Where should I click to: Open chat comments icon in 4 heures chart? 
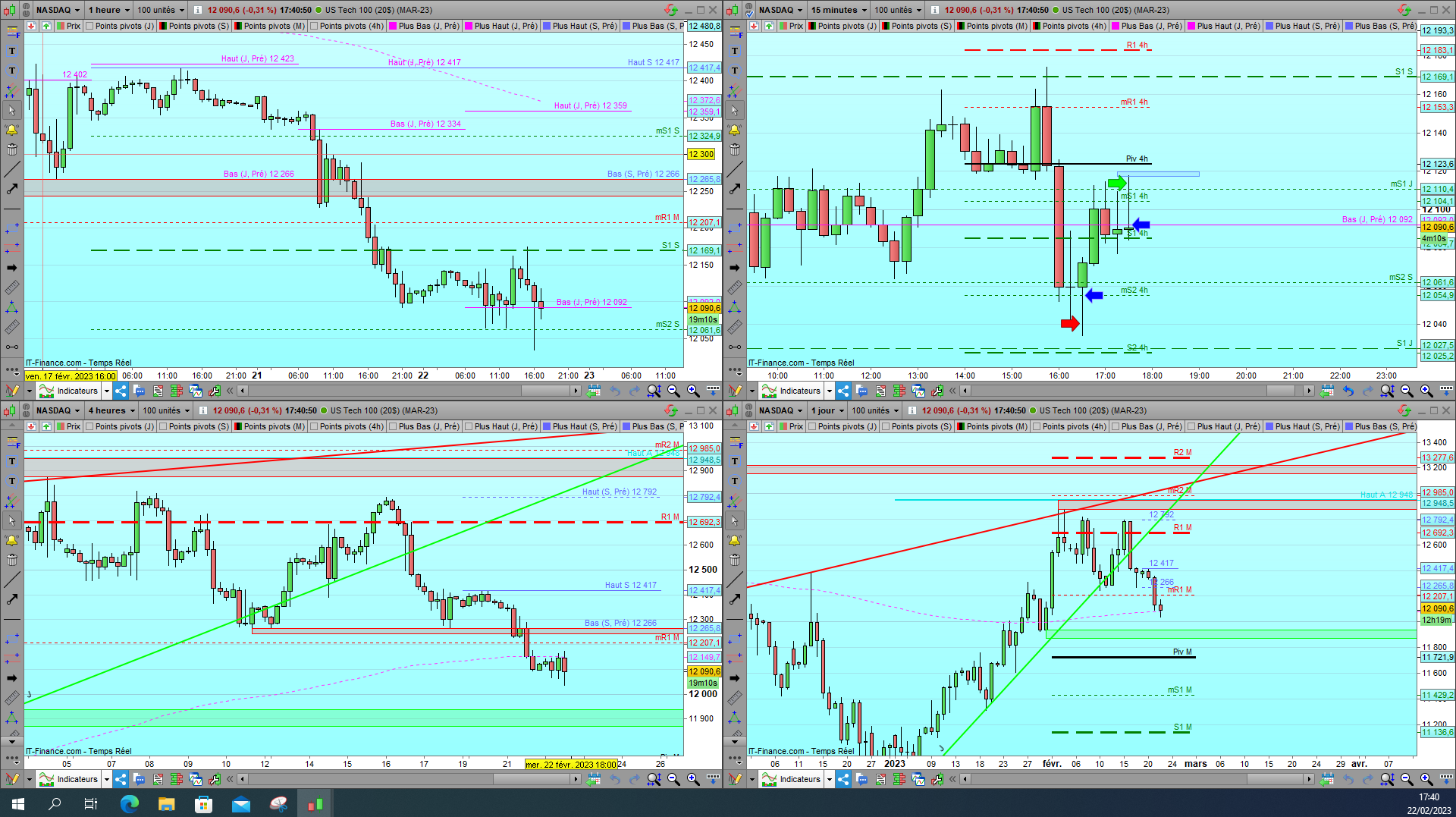140,779
